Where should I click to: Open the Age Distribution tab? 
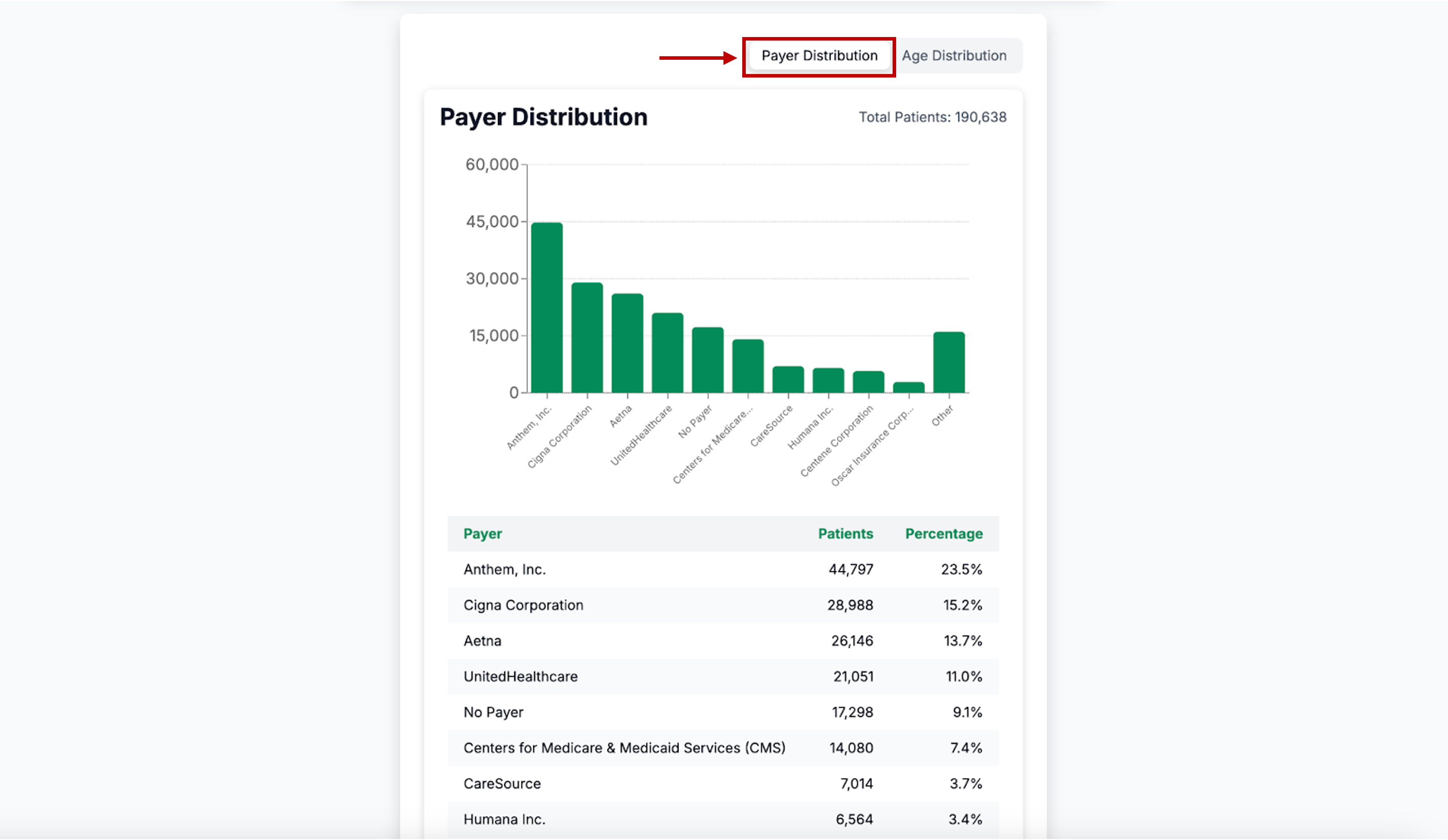pyautogui.click(x=954, y=56)
